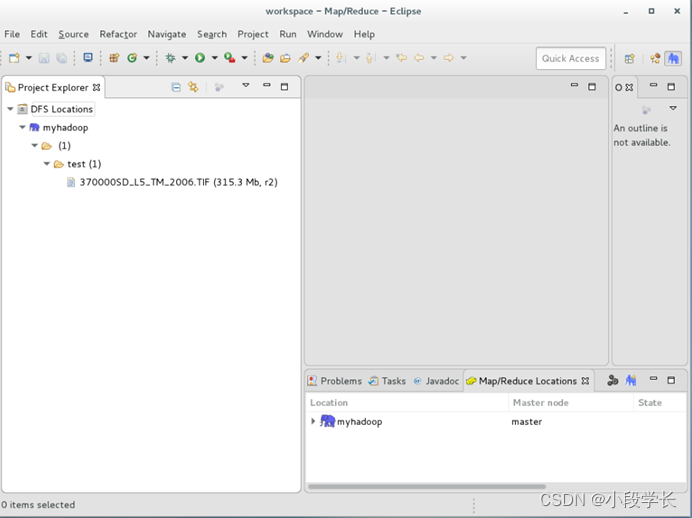The height and width of the screenshot is (518, 692).
Task: Click the Quick Access field
Action: click(571, 58)
